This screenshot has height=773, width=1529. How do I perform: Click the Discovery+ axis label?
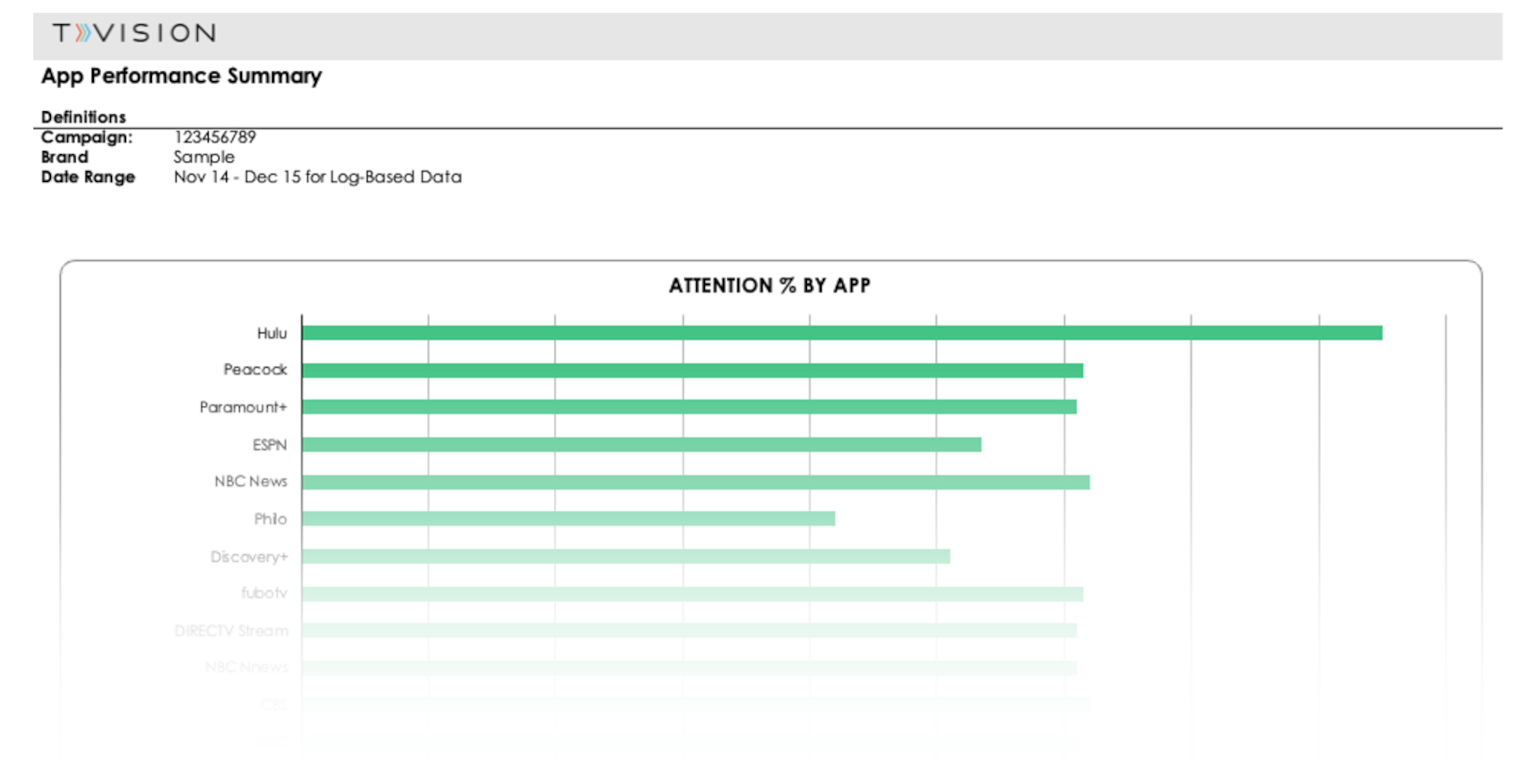(250, 556)
